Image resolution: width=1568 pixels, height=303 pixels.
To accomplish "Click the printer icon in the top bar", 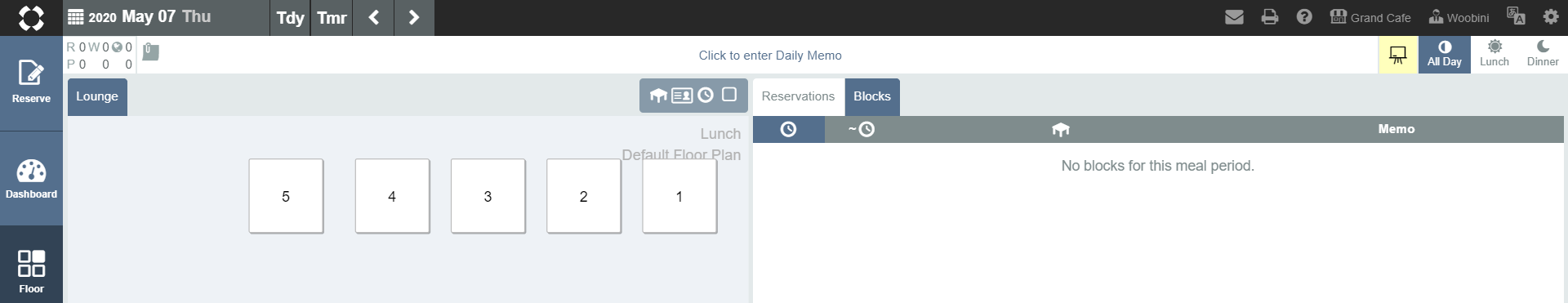I will (x=1270, y=17).
